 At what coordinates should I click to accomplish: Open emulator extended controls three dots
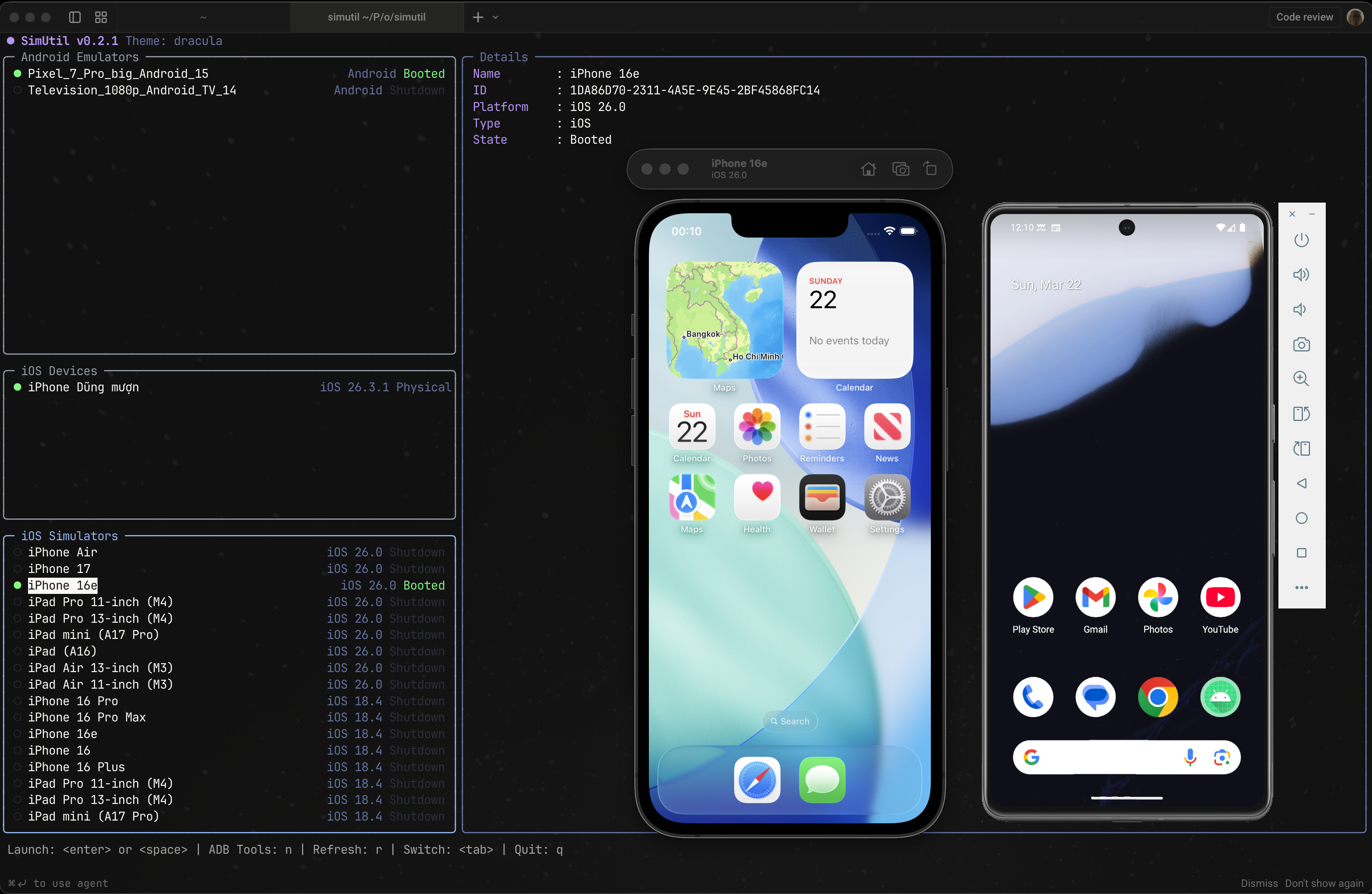pos(1301,587)
